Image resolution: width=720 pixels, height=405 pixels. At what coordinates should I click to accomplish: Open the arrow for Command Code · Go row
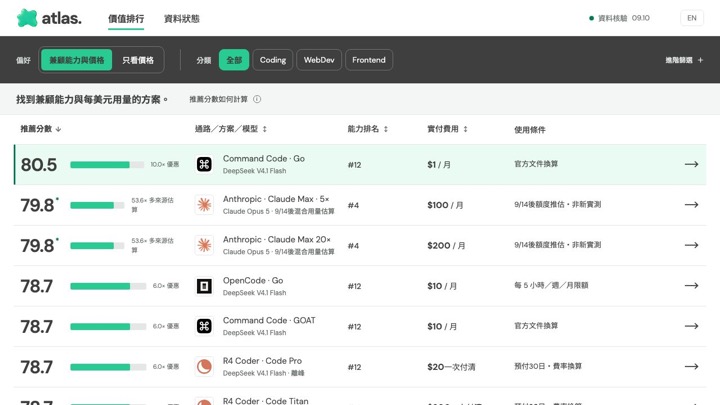coord(692,164)
